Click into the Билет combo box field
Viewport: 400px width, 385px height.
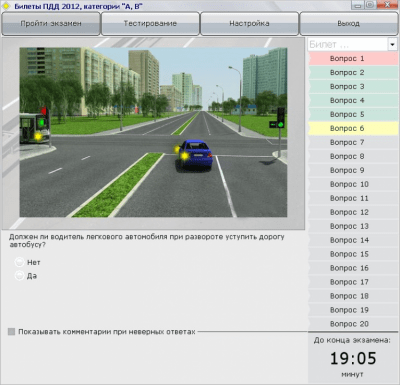pyautogui.click(x=348, y=44)
